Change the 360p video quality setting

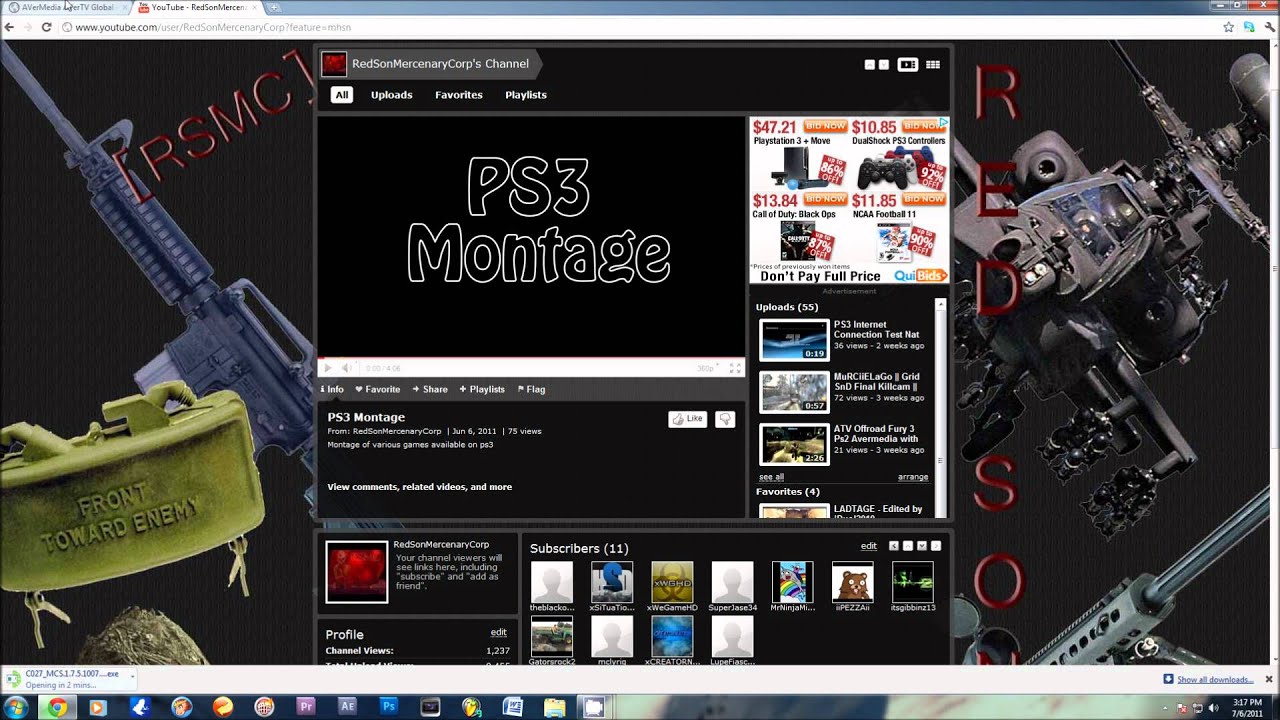point(706,368)
